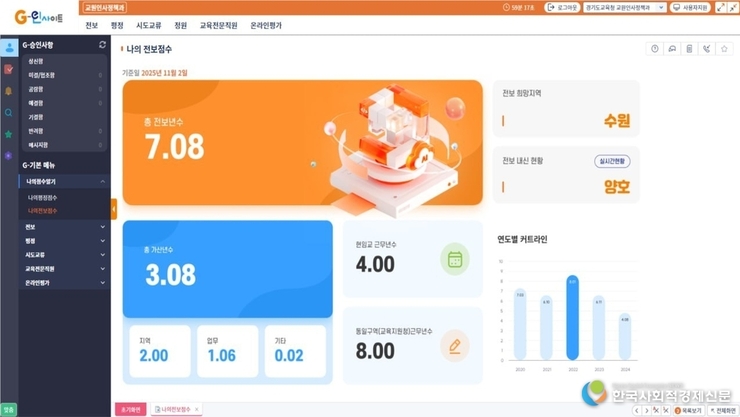Open the magnifier search sidebar icon
Image resolution: width=740 pixels, height=417 pixels.
tap(8, 113)
